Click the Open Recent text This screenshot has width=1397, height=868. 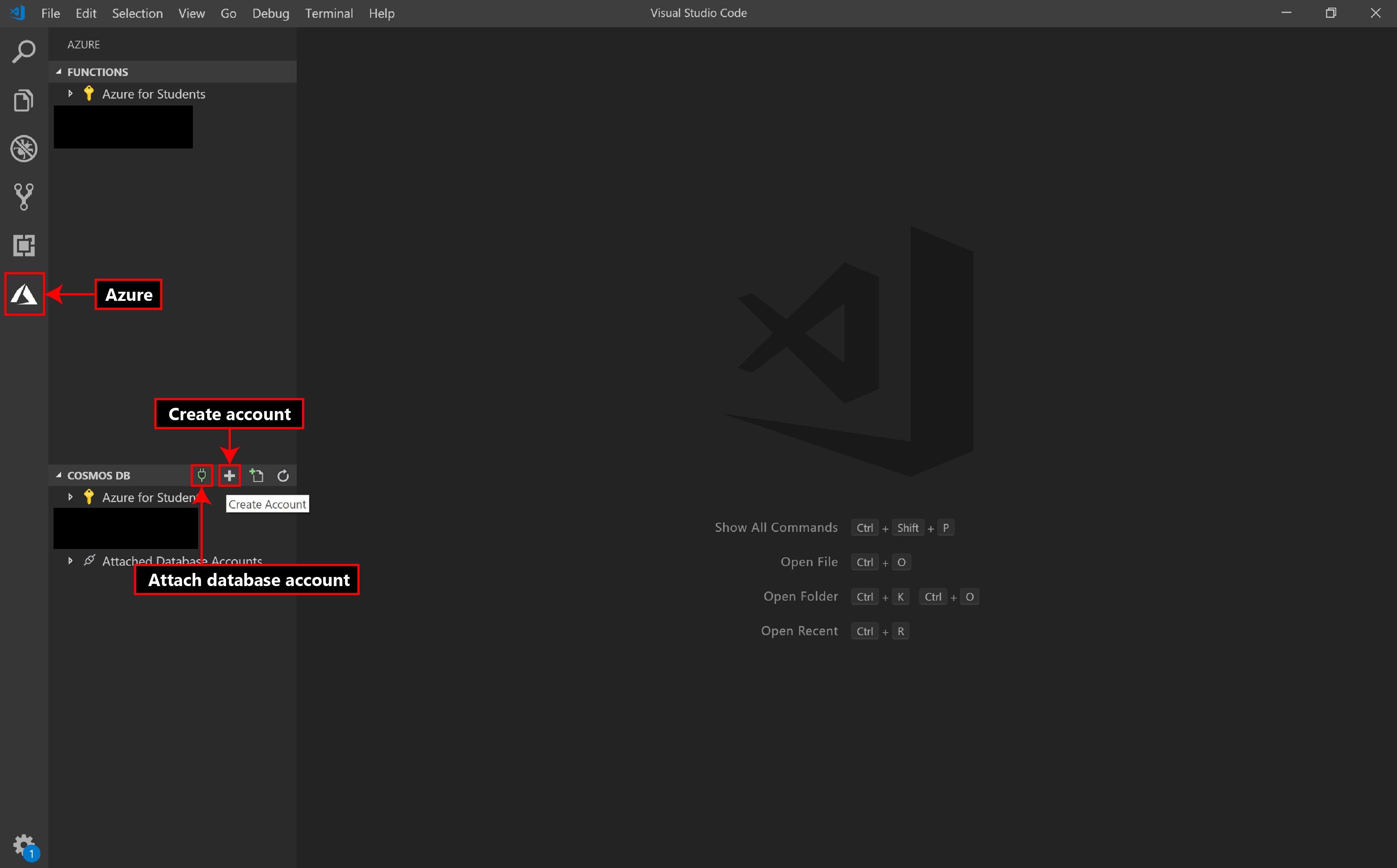coord(799,630)
